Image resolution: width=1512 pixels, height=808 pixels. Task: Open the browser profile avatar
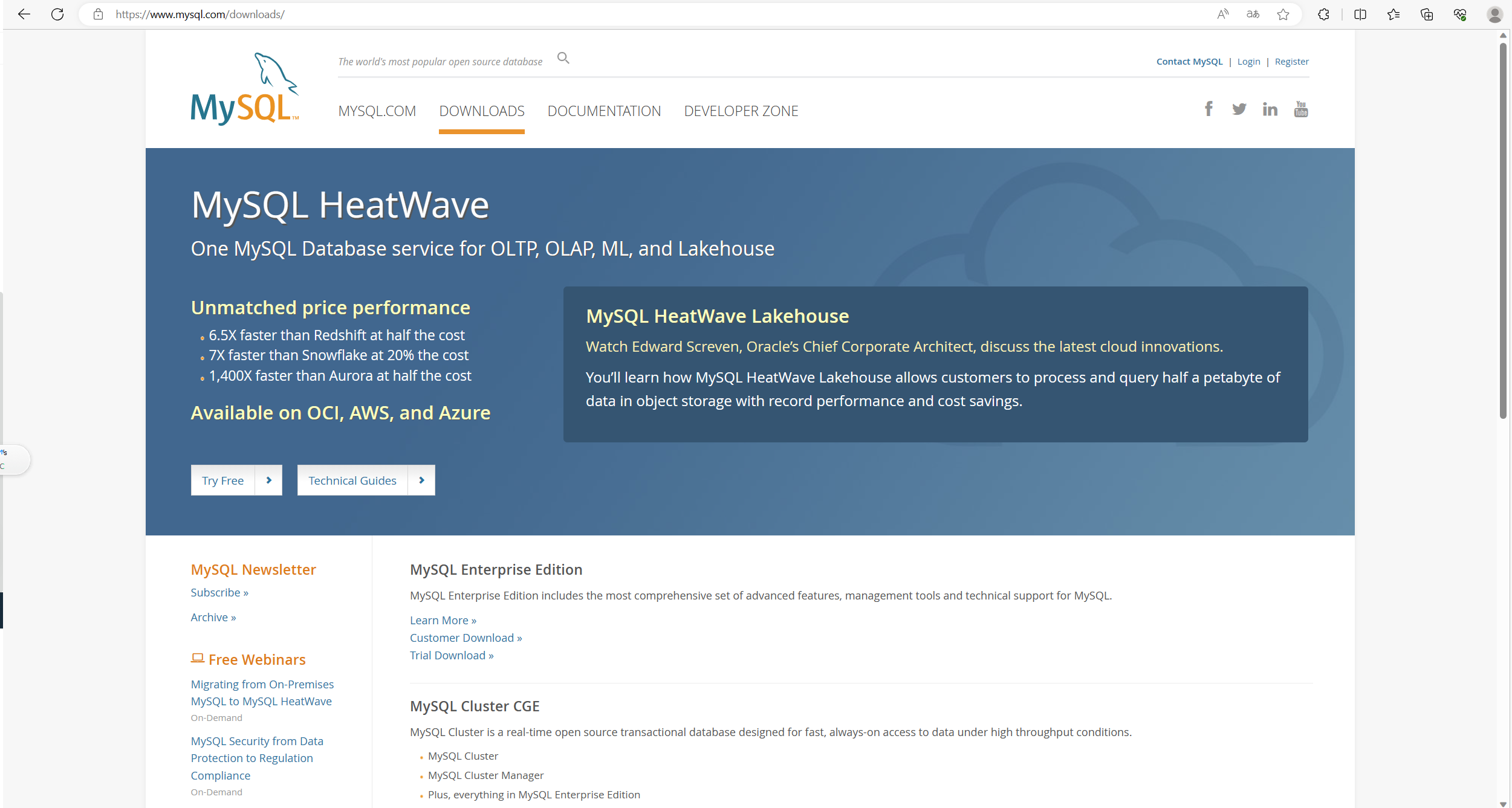point(1494,14)
